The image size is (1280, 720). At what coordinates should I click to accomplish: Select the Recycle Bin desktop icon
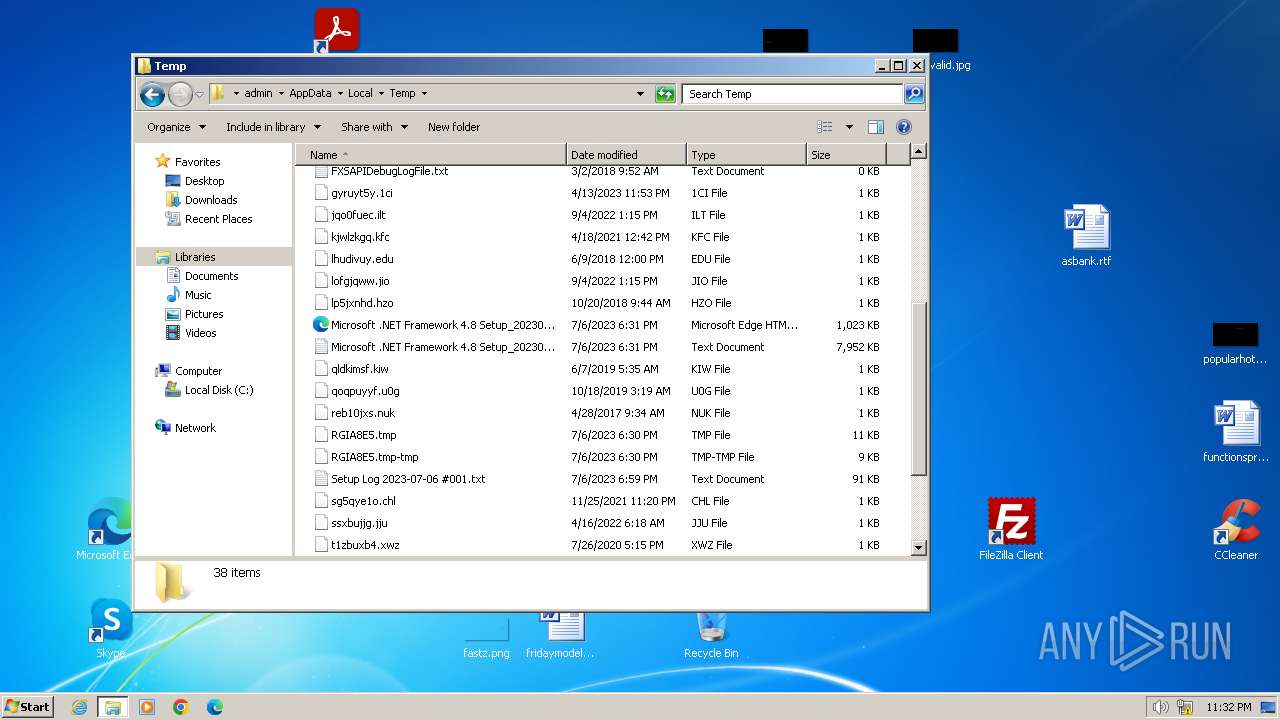(711, 634)
